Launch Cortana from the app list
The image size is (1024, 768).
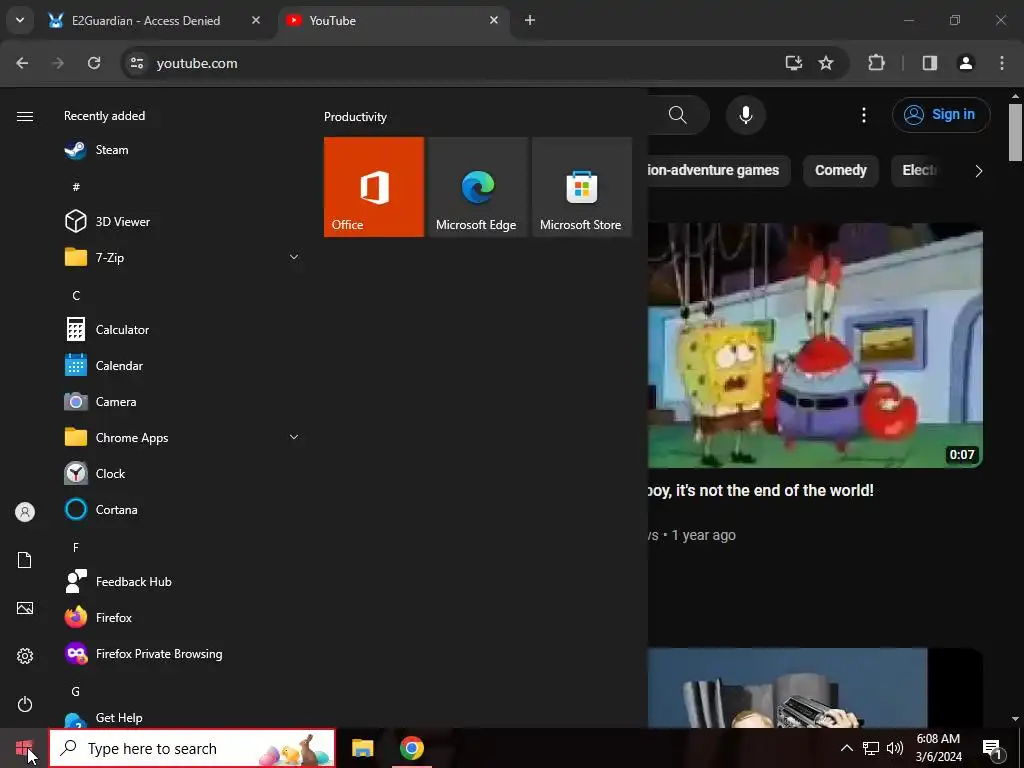181,509
